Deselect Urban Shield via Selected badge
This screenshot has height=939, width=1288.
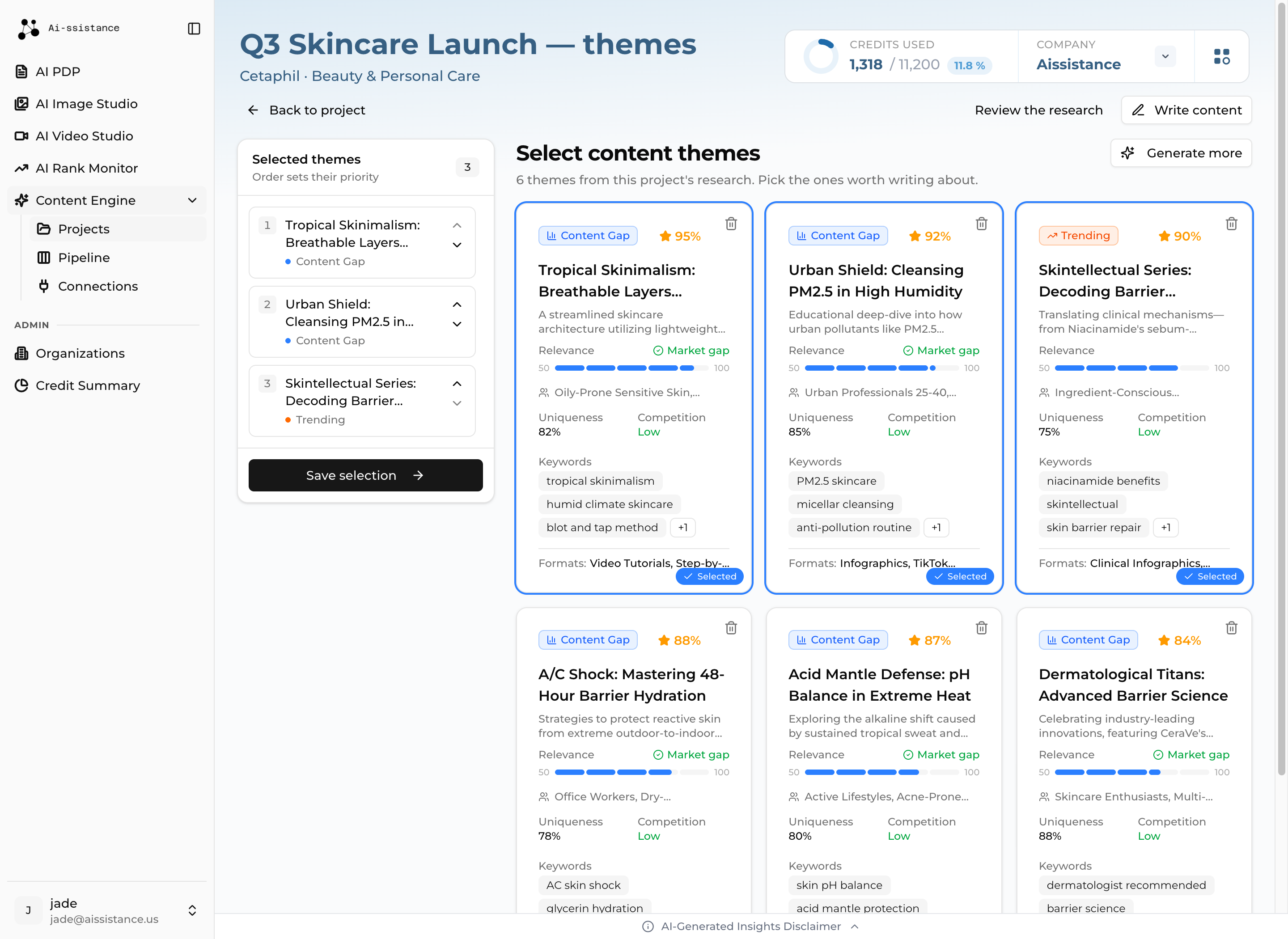click(x=959, y=576)
